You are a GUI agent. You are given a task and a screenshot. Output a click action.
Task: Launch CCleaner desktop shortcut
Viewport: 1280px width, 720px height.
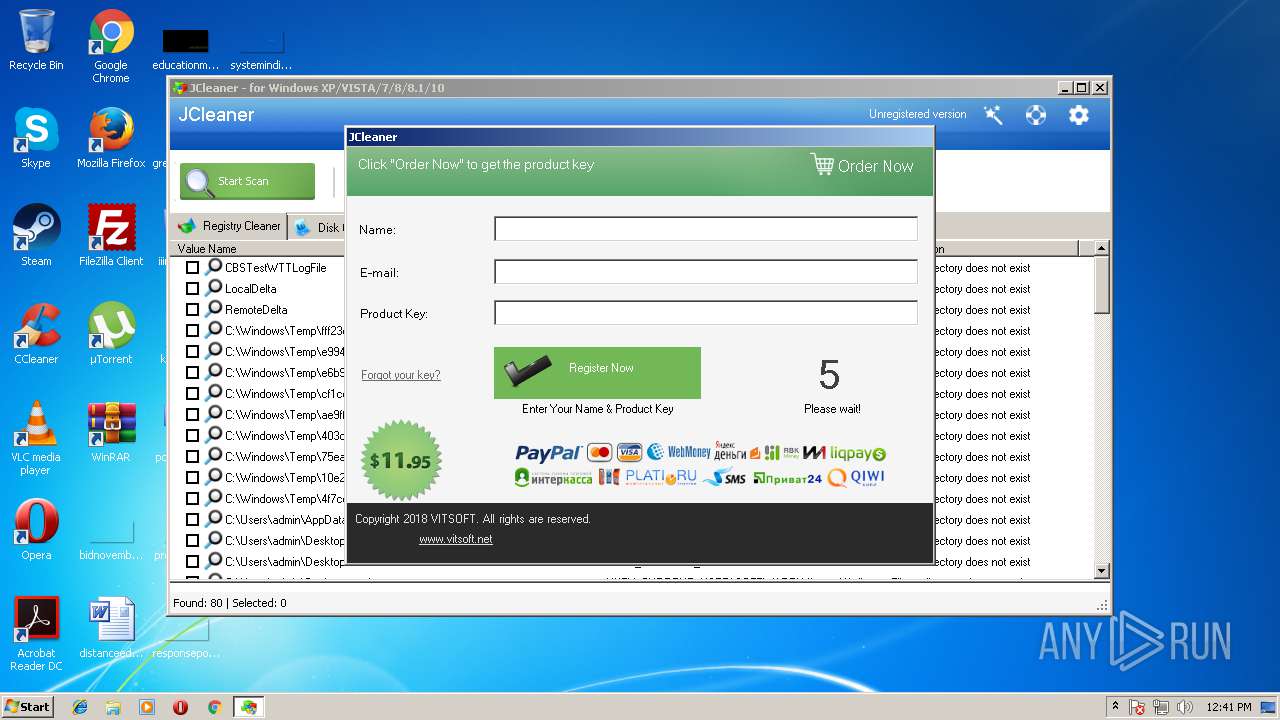pos(36,334)
